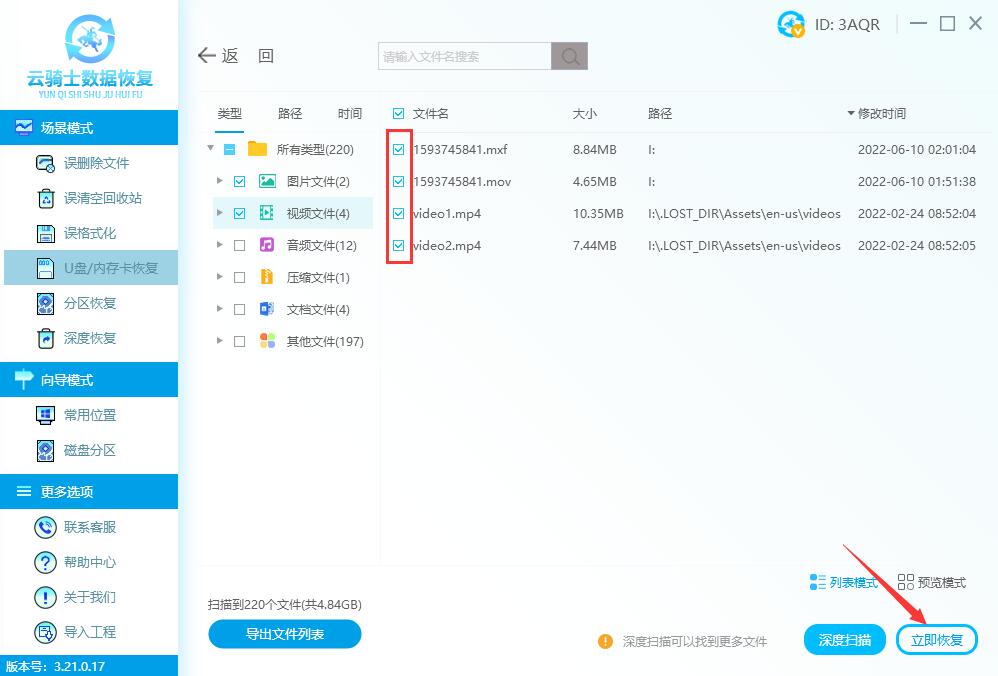This screenshot has width=998, height=676.
Task: Click 大小 column header
Action: (x=584, y=113)
